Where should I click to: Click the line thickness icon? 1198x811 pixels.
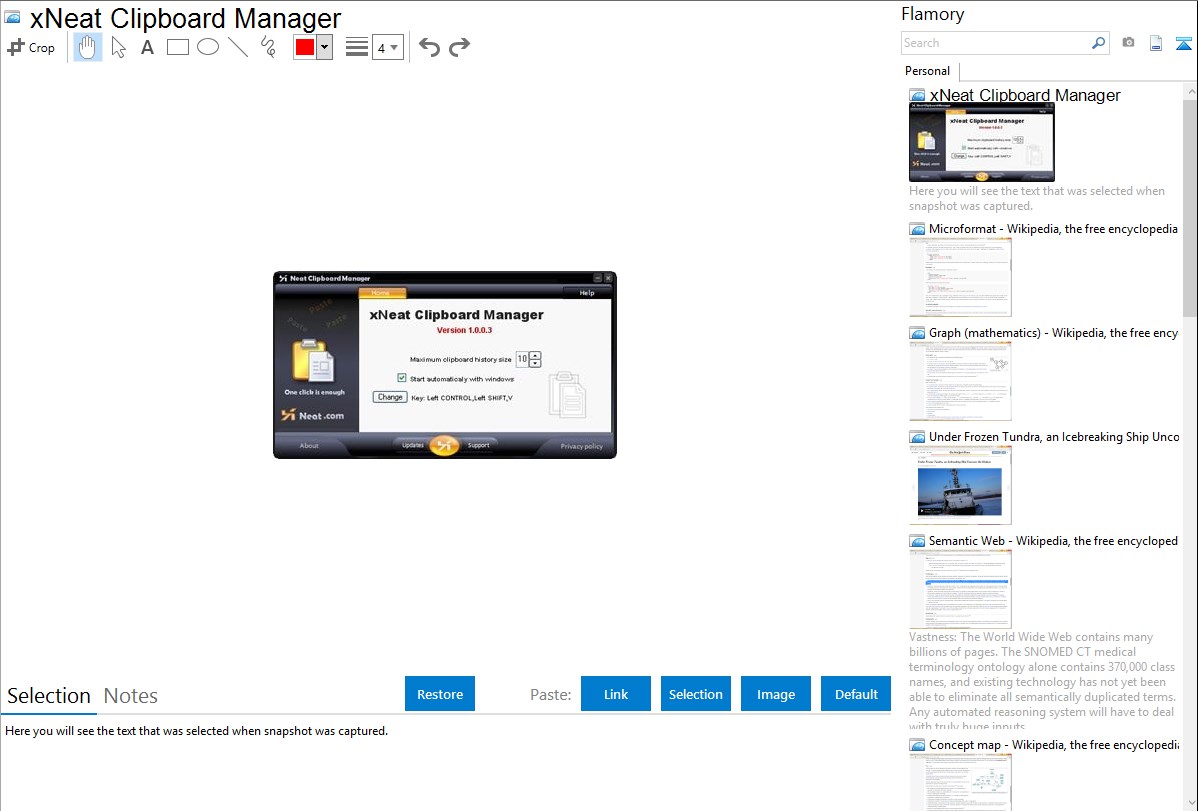357,47
